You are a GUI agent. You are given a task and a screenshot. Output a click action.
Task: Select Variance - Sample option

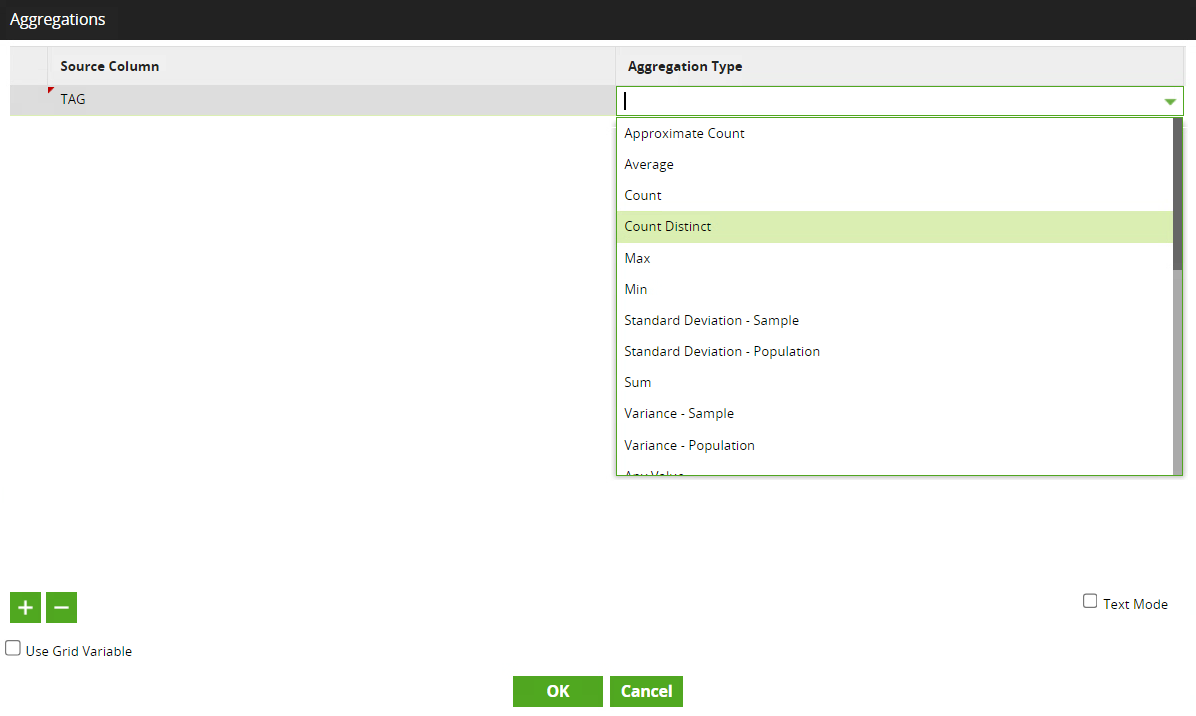tap(679, 413)
